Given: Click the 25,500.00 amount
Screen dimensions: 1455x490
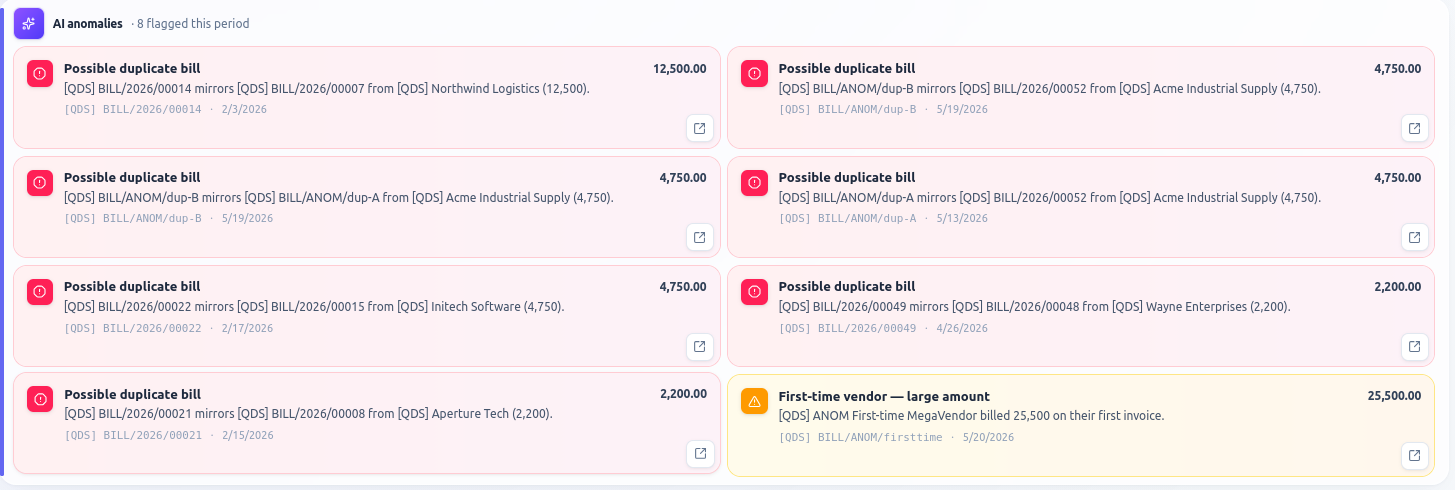Looking at the screenshot, I should pos(1394,396).
